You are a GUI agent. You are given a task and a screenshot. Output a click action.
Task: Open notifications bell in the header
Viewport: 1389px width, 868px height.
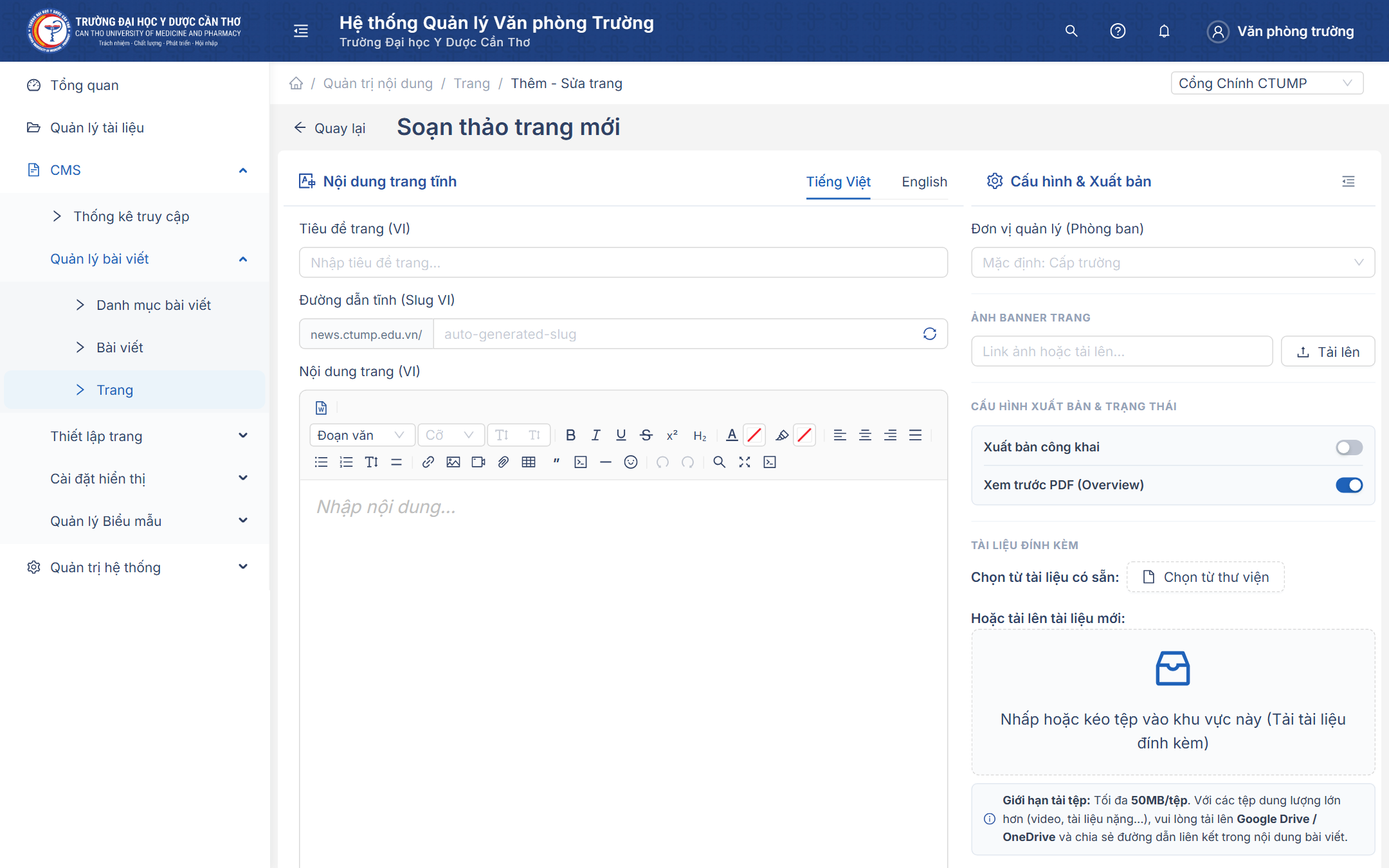[1164, 31]
